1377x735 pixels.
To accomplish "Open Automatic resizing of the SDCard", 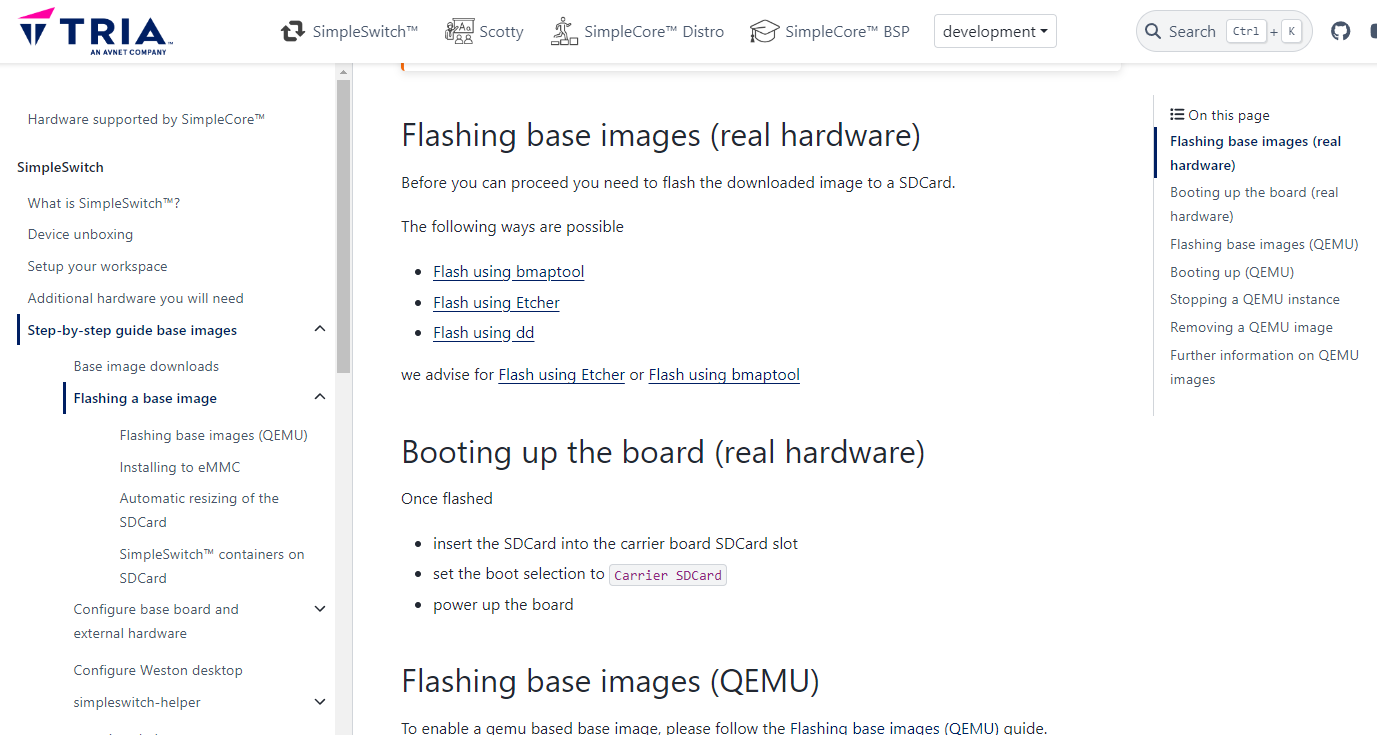I will [x=199, y=510].
